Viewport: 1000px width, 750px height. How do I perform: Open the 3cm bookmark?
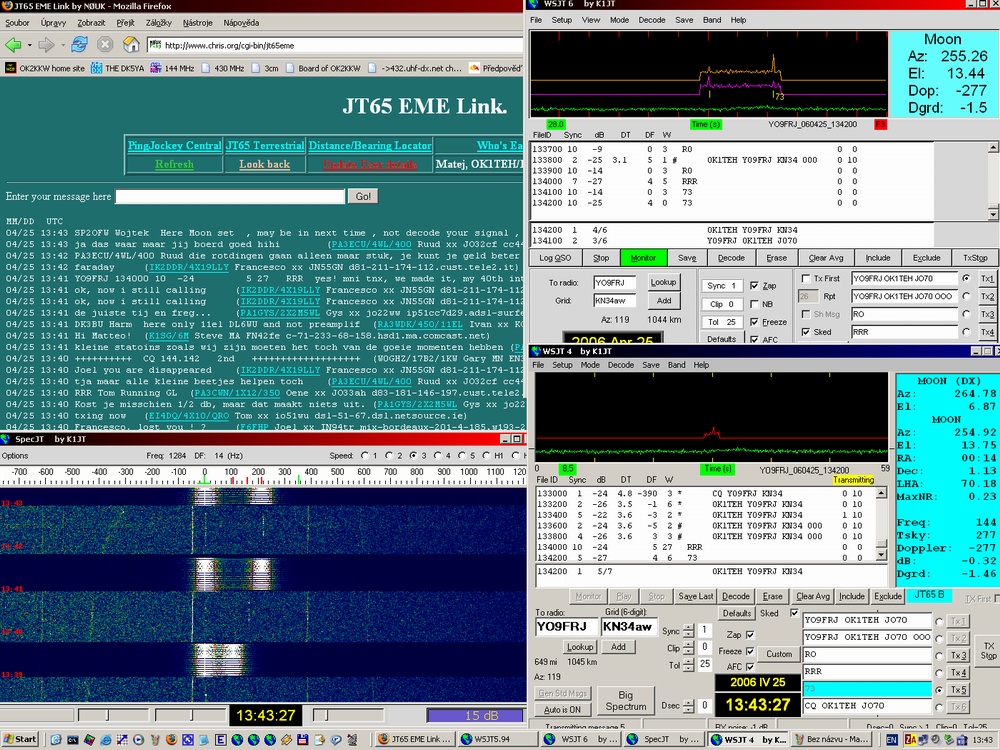coord(265,68)
